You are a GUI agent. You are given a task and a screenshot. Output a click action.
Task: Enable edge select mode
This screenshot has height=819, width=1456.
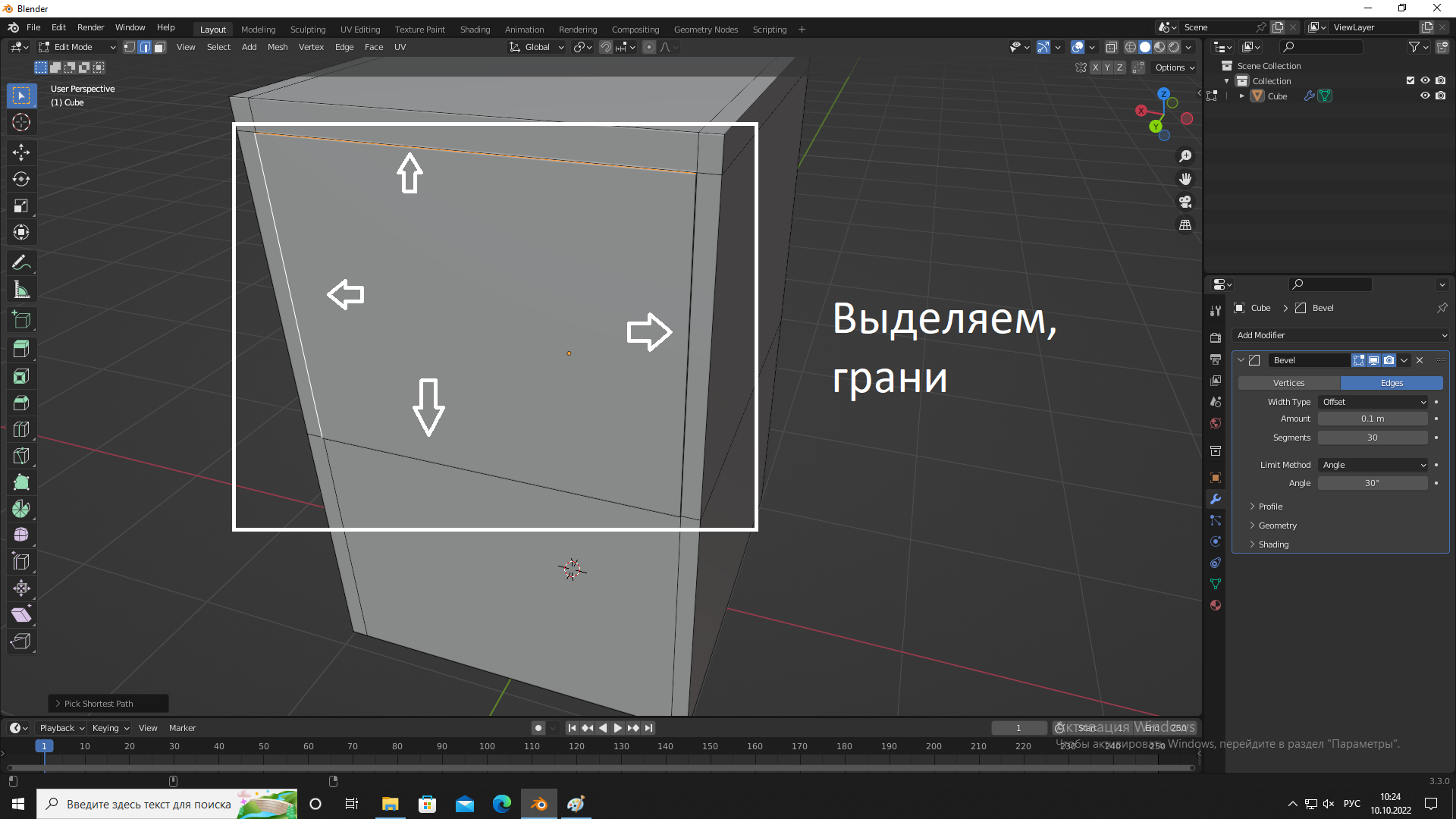point(145,47)
